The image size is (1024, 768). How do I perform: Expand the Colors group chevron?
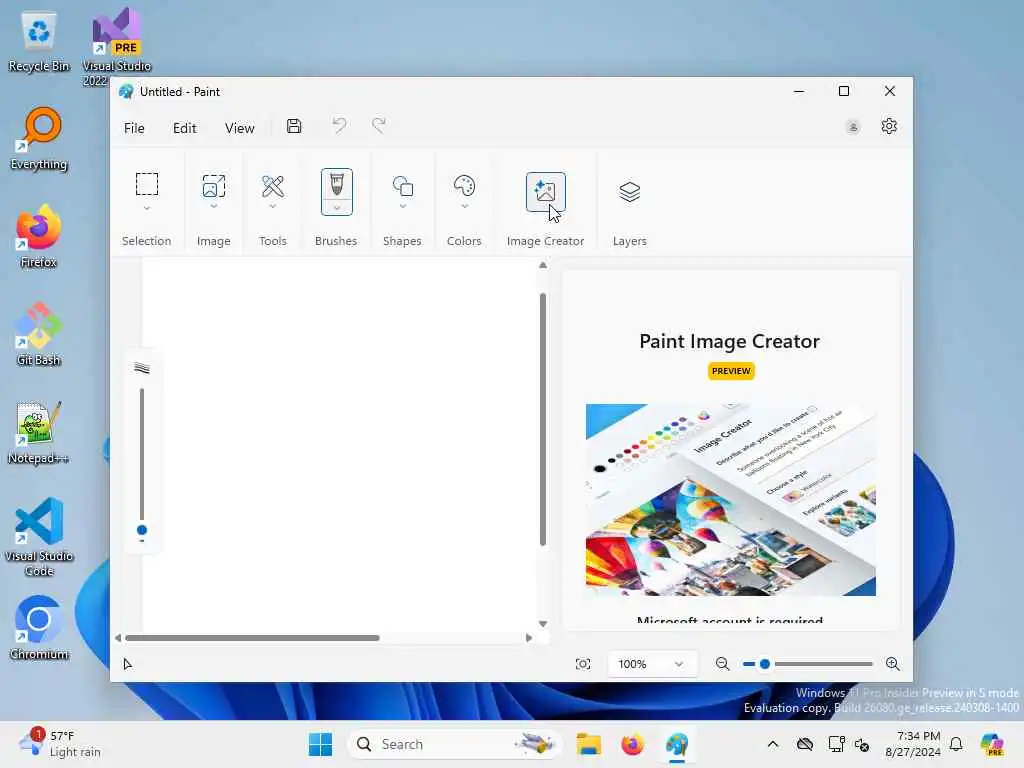click(464, 206)
